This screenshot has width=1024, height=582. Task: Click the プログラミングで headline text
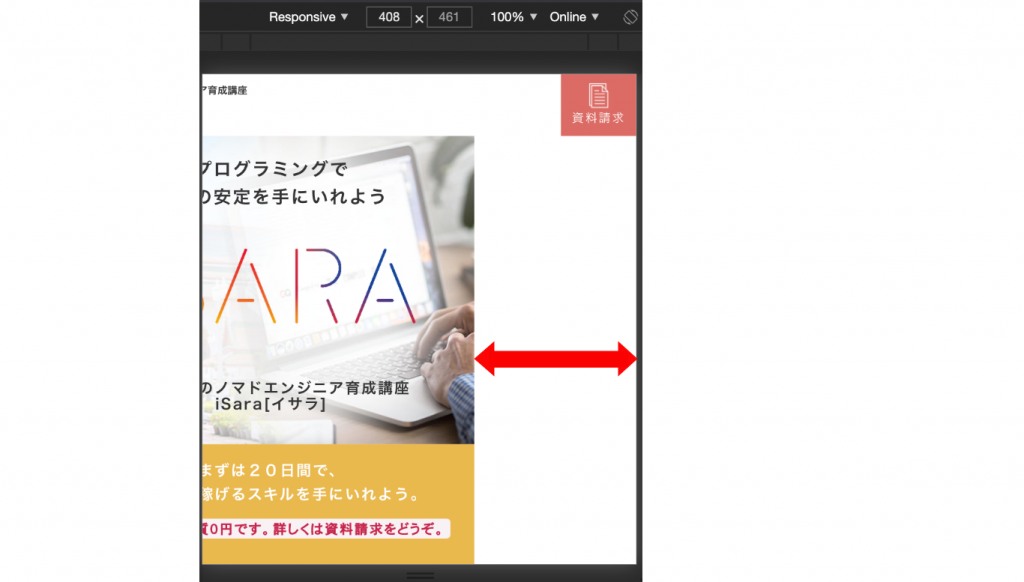[274, 168]
